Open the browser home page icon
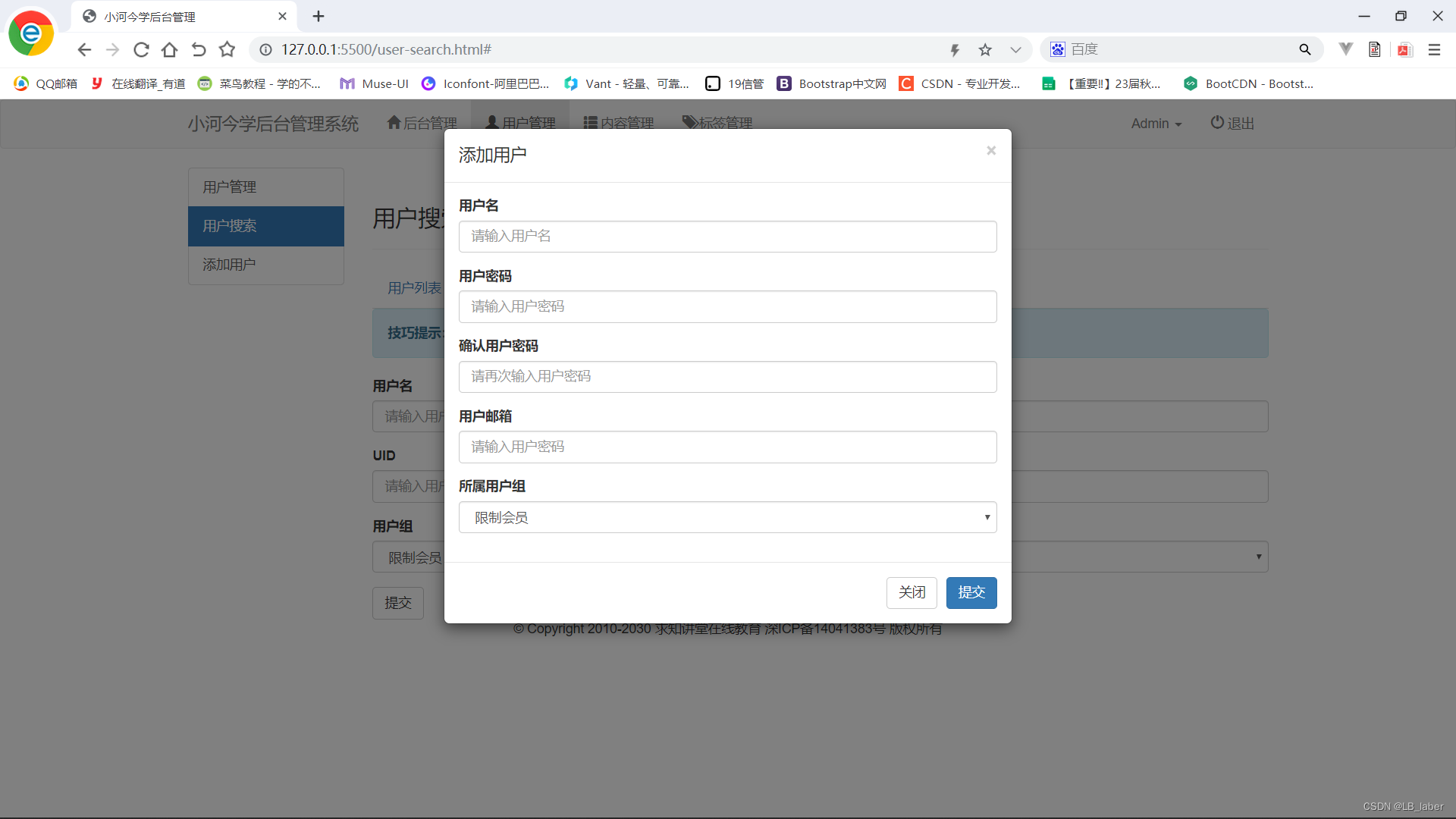This screenshot has height=819, width=1456. pos(170,49)
